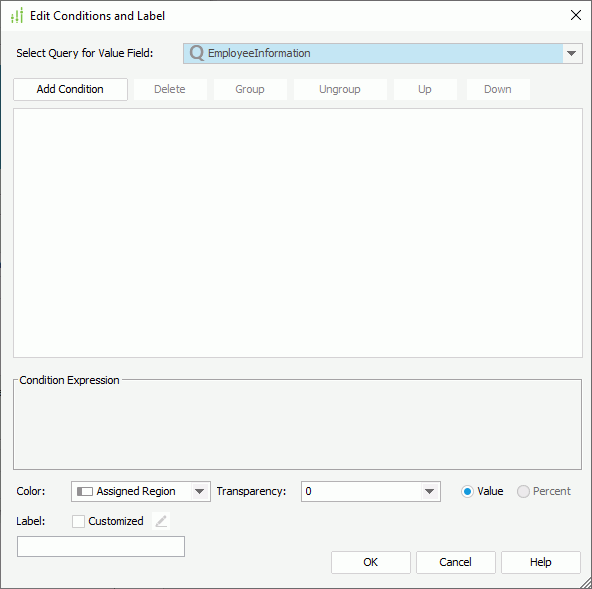Click the Transparency value field
Image resolution: width=592 pixels, height=589 pixels.
point(362,491)
